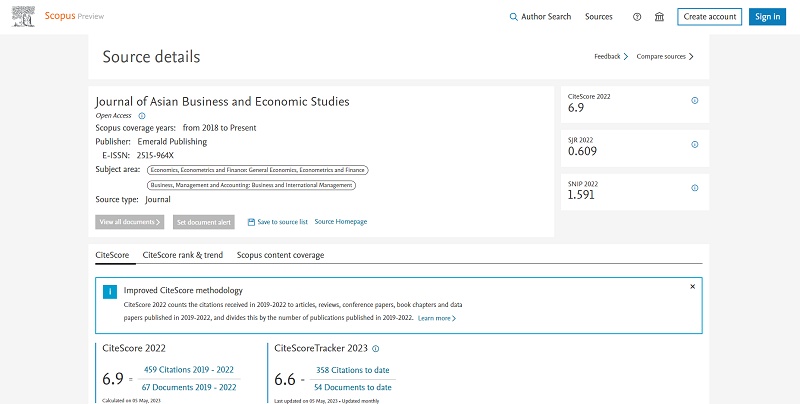Click View all documents button
The image size is (800, 404).
[130, 222]
